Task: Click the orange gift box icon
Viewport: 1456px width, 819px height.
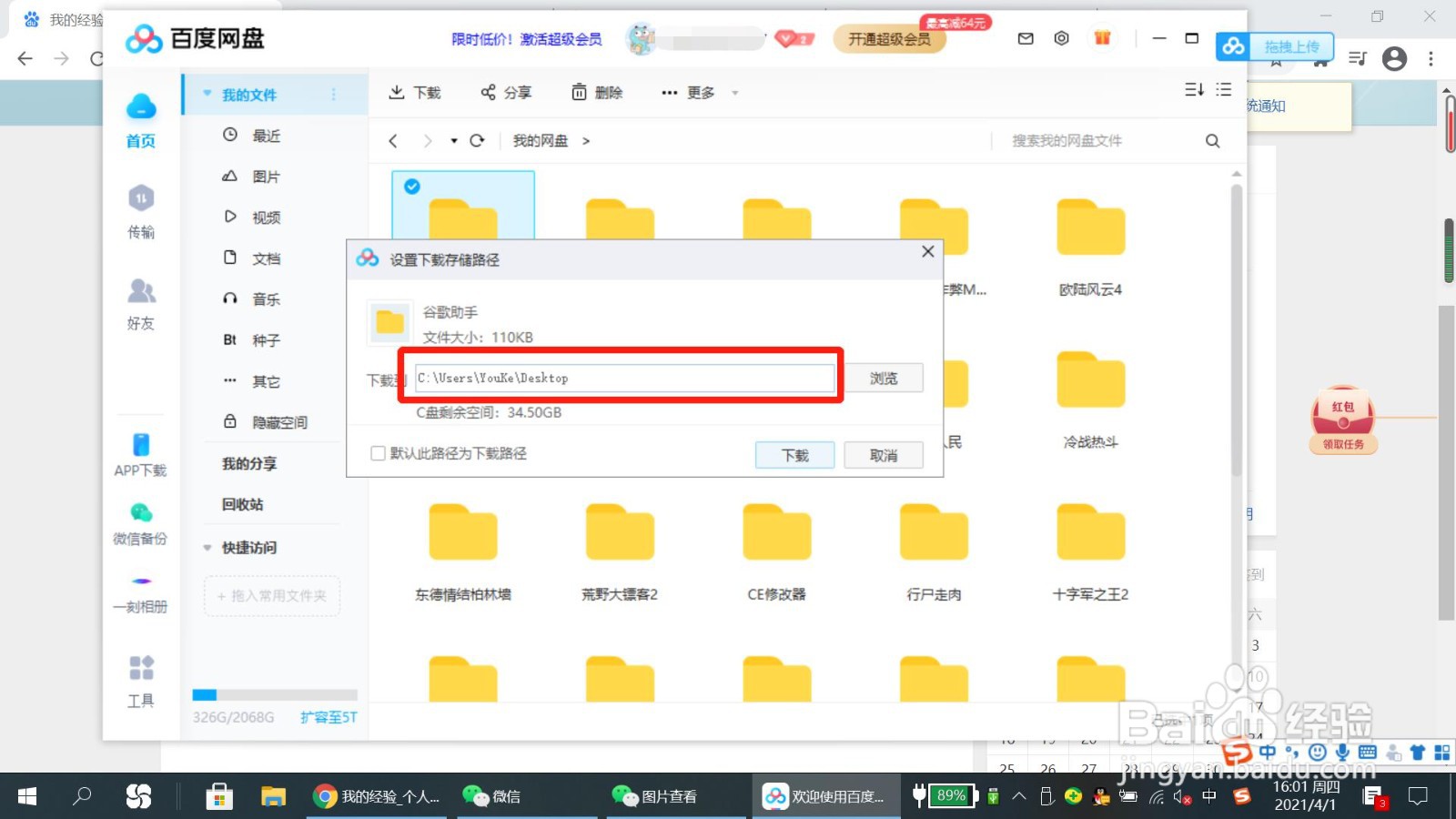Action: (x=1102, y=38)
